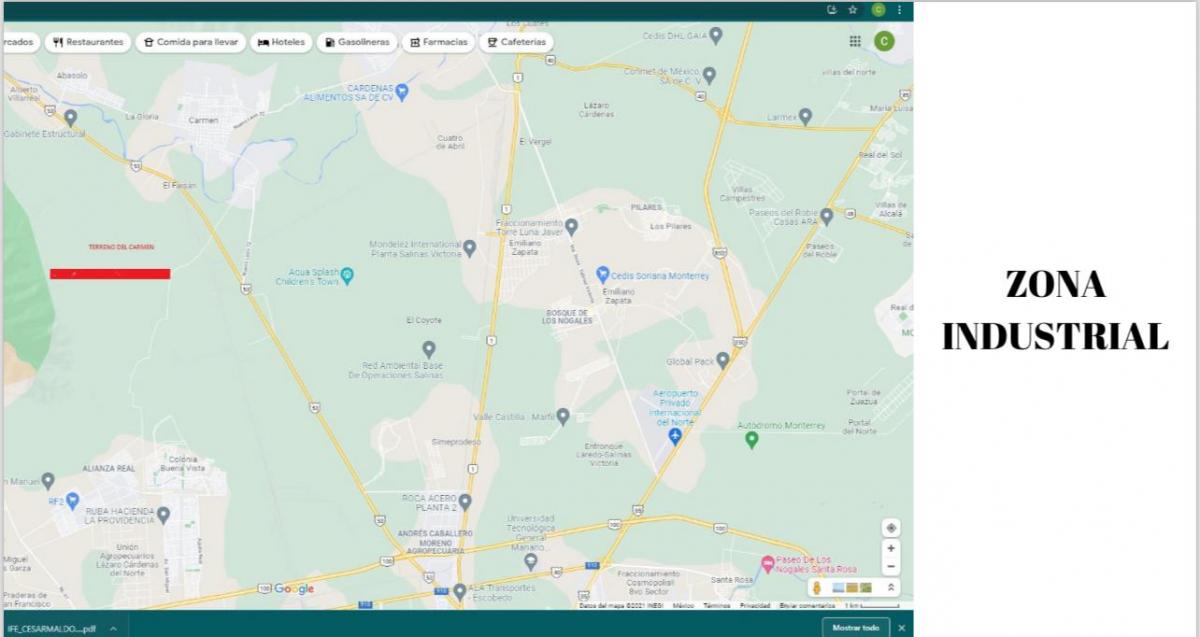This screenshot has width=1200, height=637.
Task: Filter map by Farmacias
Action: coord(439,42)
